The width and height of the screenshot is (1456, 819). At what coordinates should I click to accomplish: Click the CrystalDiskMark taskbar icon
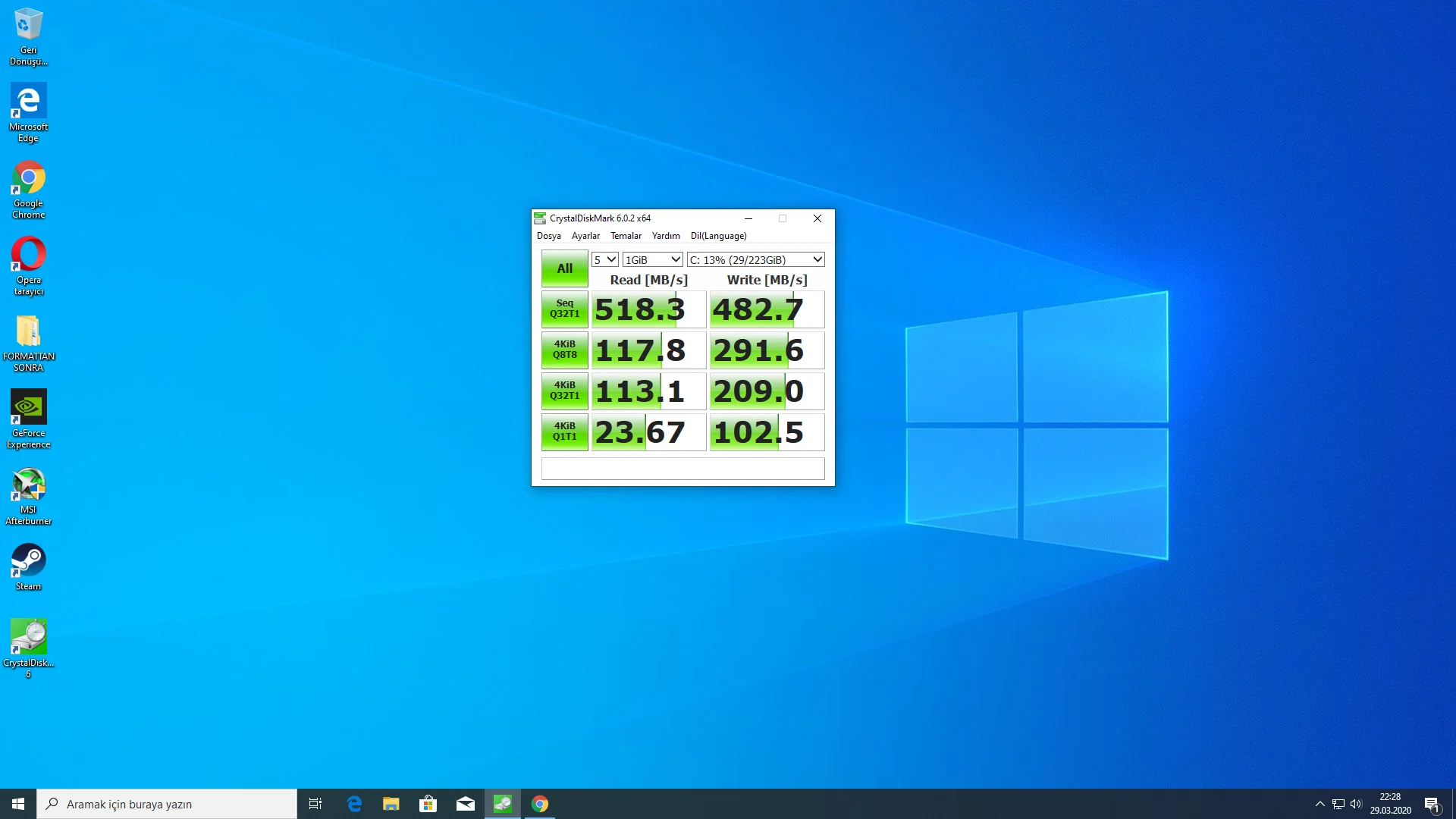[502, 804]
